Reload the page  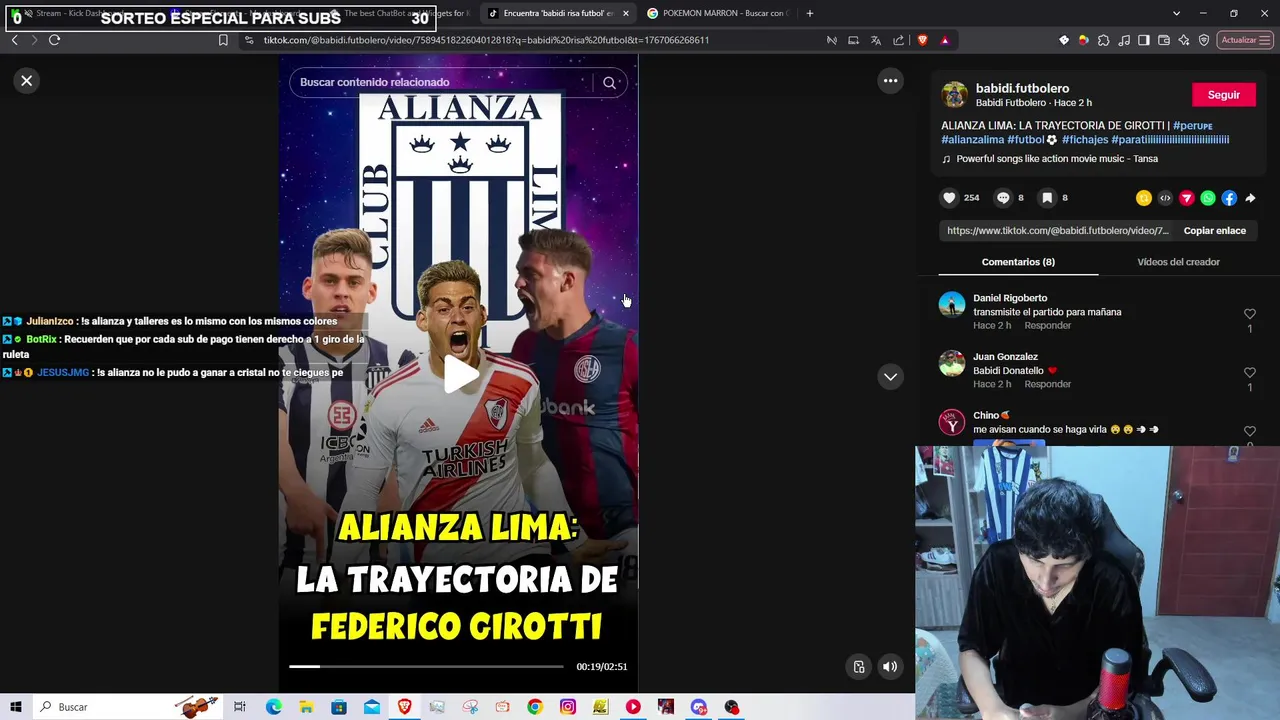coord(54,40)
